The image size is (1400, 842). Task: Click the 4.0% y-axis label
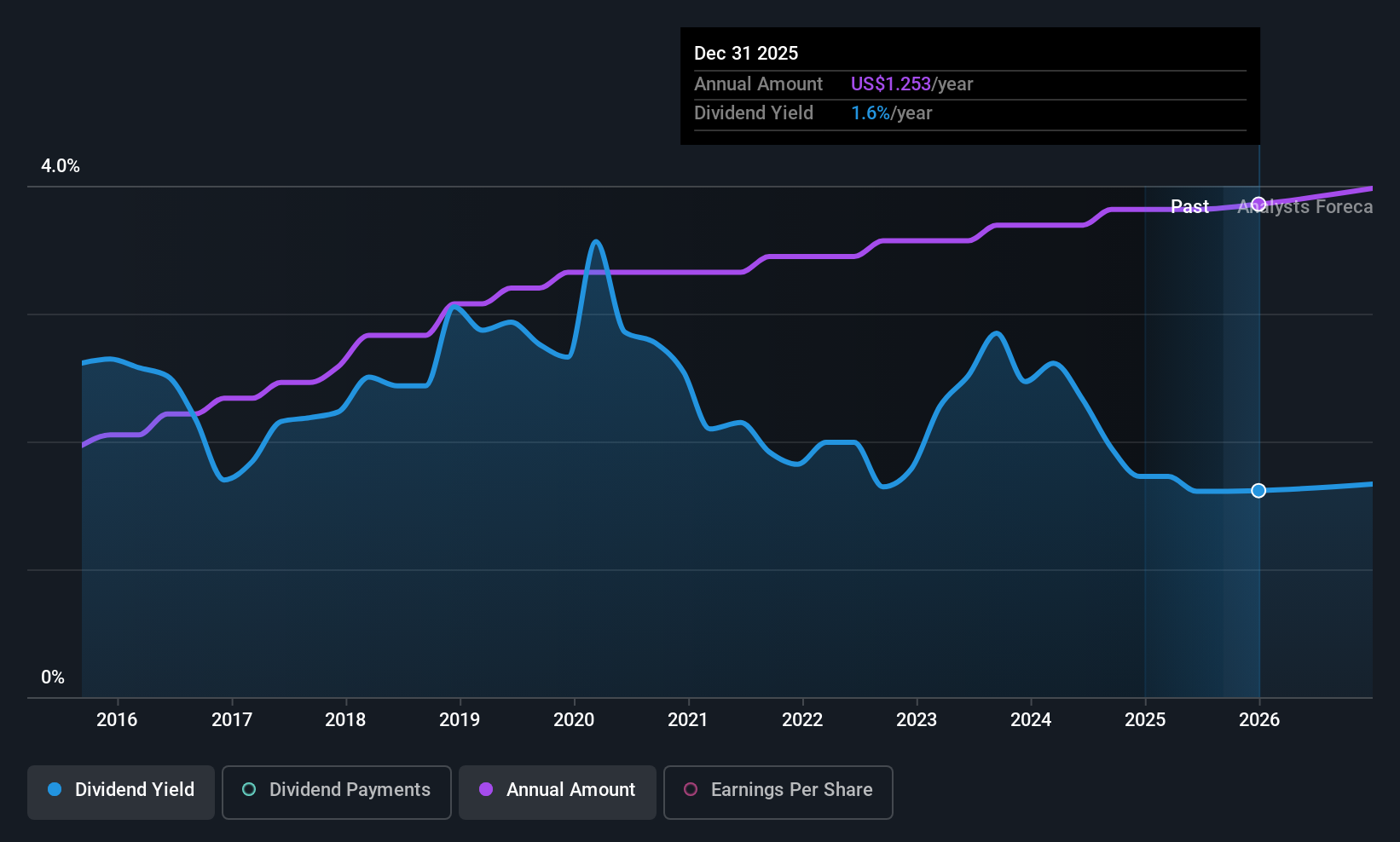point(61,166)
